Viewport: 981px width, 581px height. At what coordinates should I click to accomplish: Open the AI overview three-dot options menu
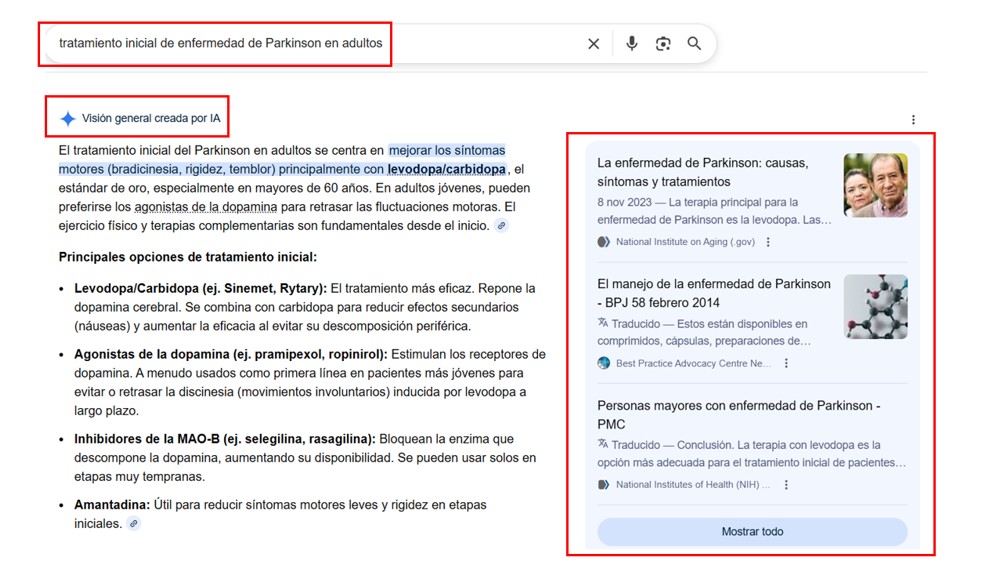click(x=913, y=120)
